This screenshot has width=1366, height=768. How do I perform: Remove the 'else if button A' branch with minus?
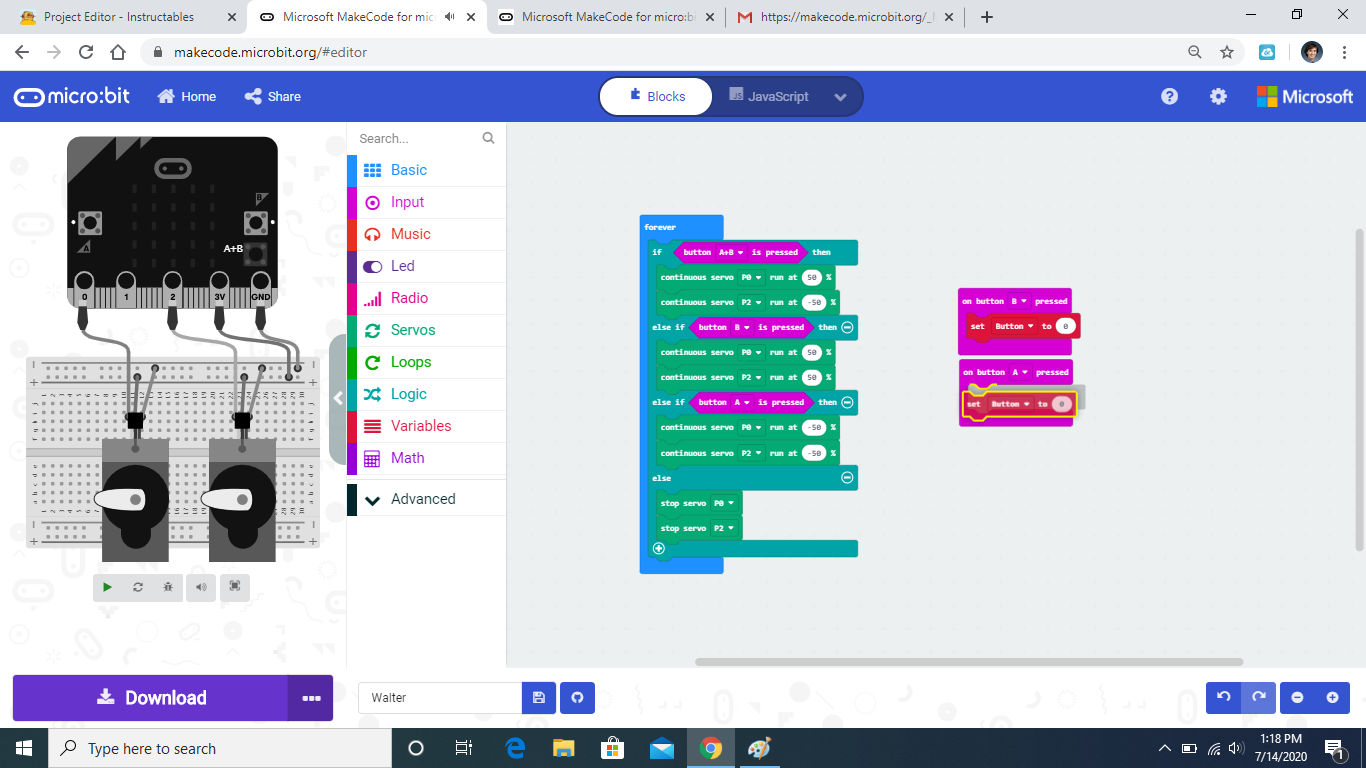847,402
